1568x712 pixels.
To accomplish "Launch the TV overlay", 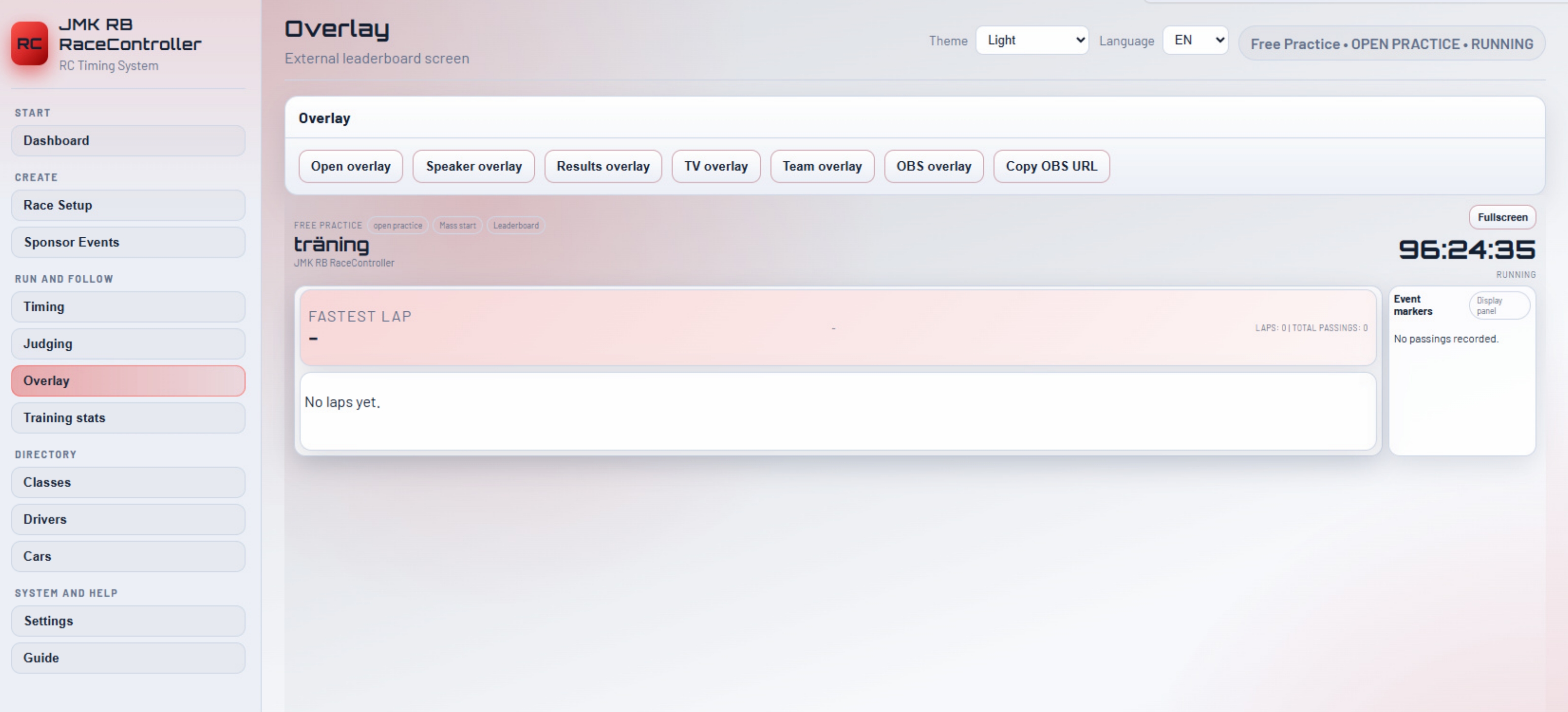I will [x=716, y=166].
